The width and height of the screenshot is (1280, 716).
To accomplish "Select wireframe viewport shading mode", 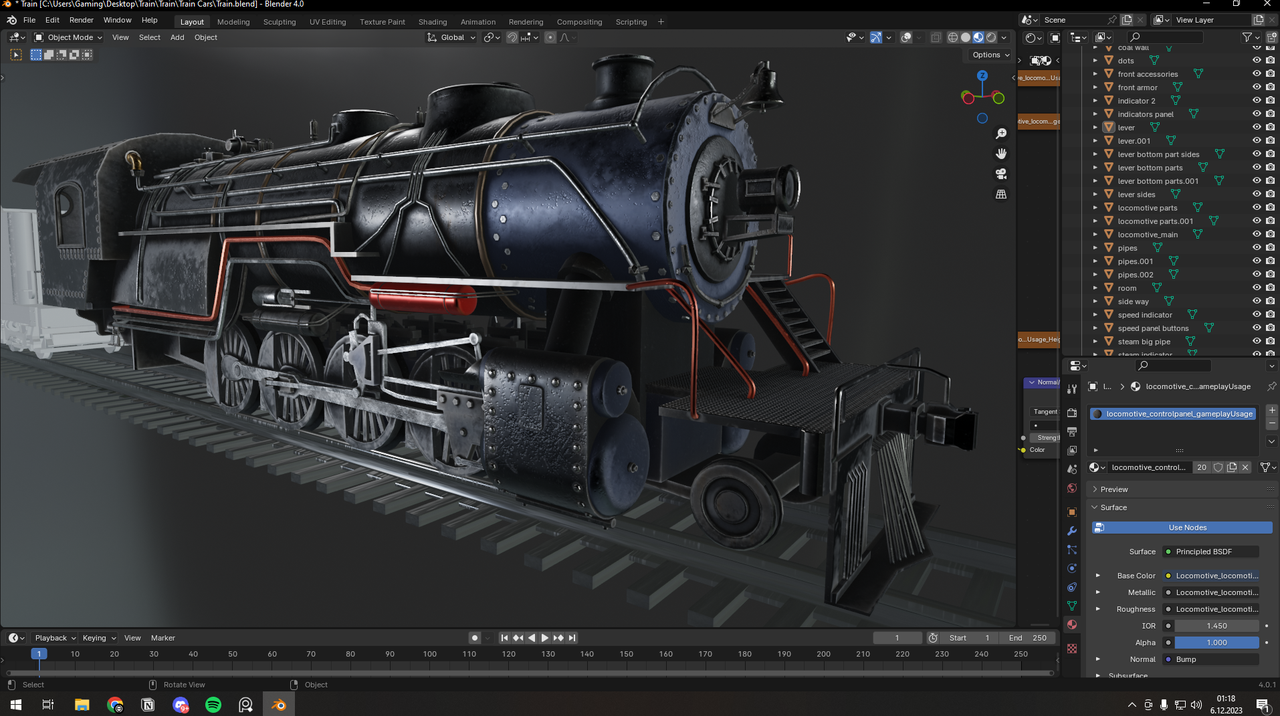I will point(953,37).
